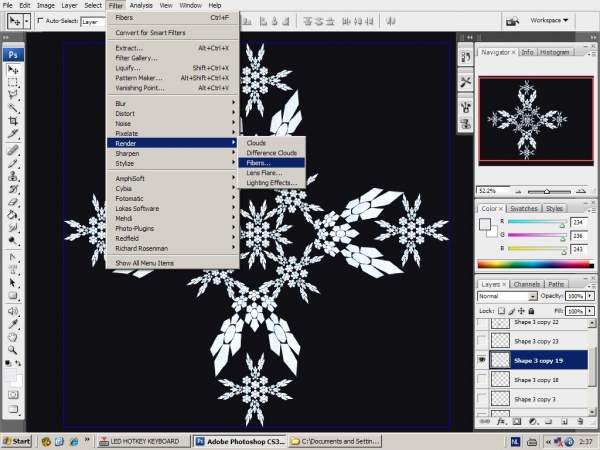600x450 pixels.
Task: Open the Swatches tab
Action: 523,209
